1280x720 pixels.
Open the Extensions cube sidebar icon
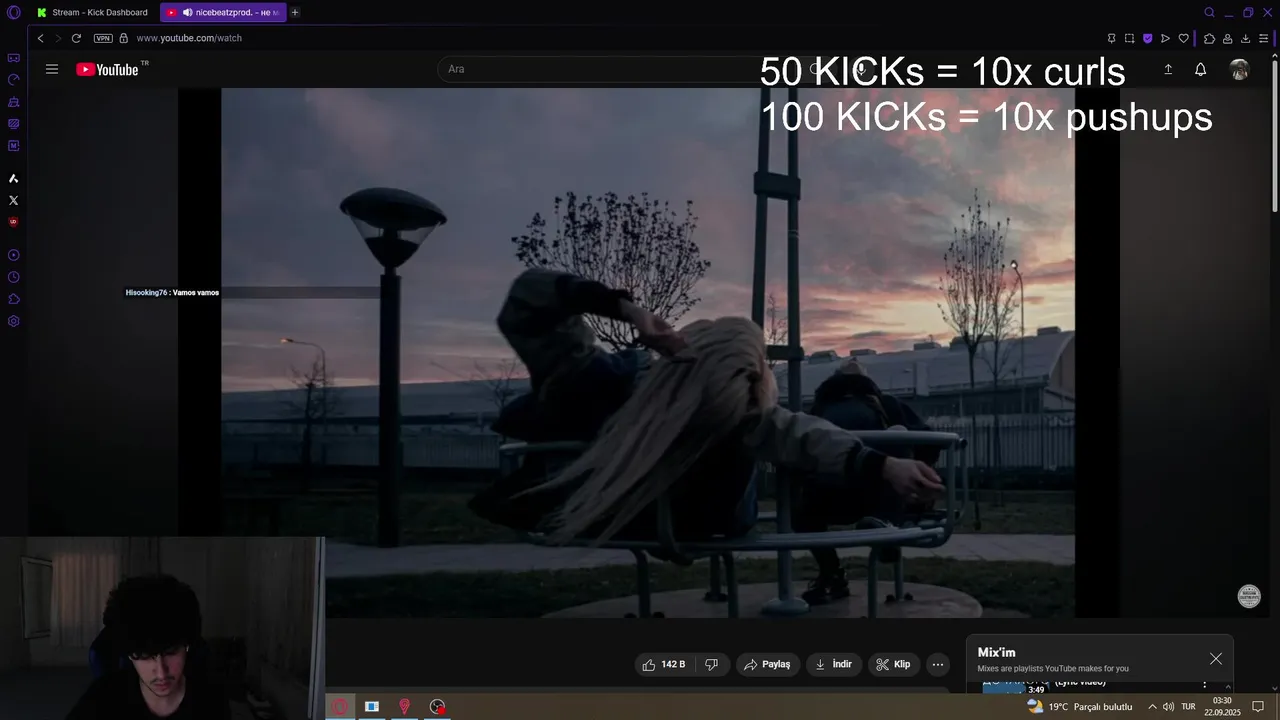[x=14, y=299]
